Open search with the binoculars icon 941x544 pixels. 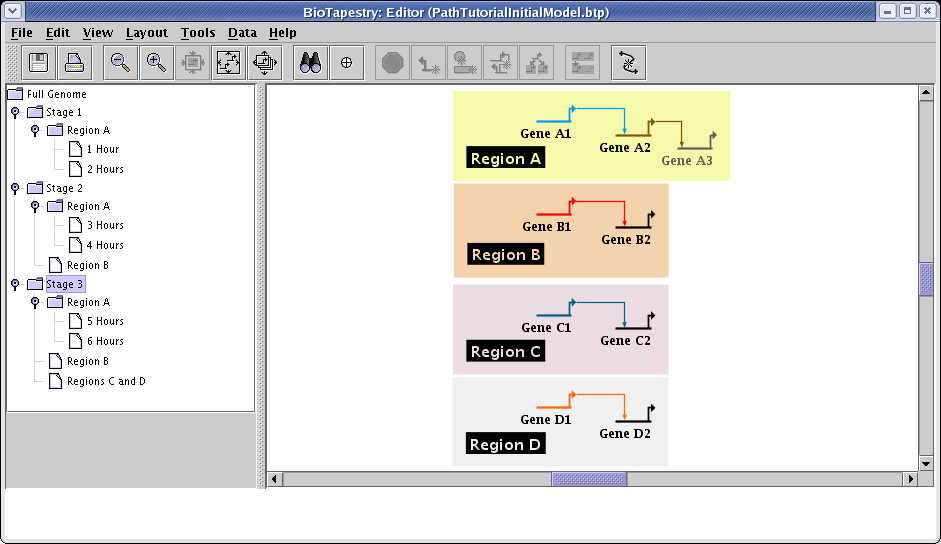coord(310,63)
